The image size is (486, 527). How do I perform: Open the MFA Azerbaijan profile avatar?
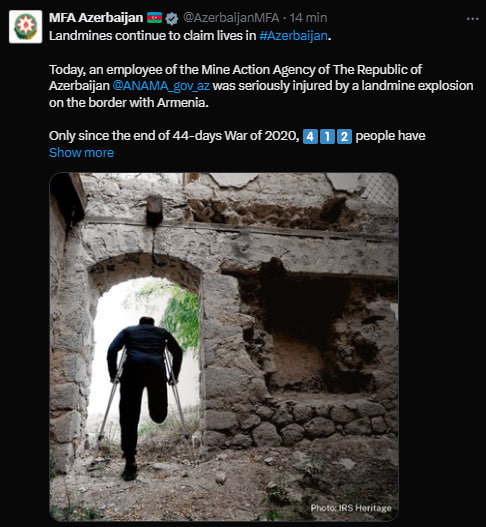click(26, 27)
